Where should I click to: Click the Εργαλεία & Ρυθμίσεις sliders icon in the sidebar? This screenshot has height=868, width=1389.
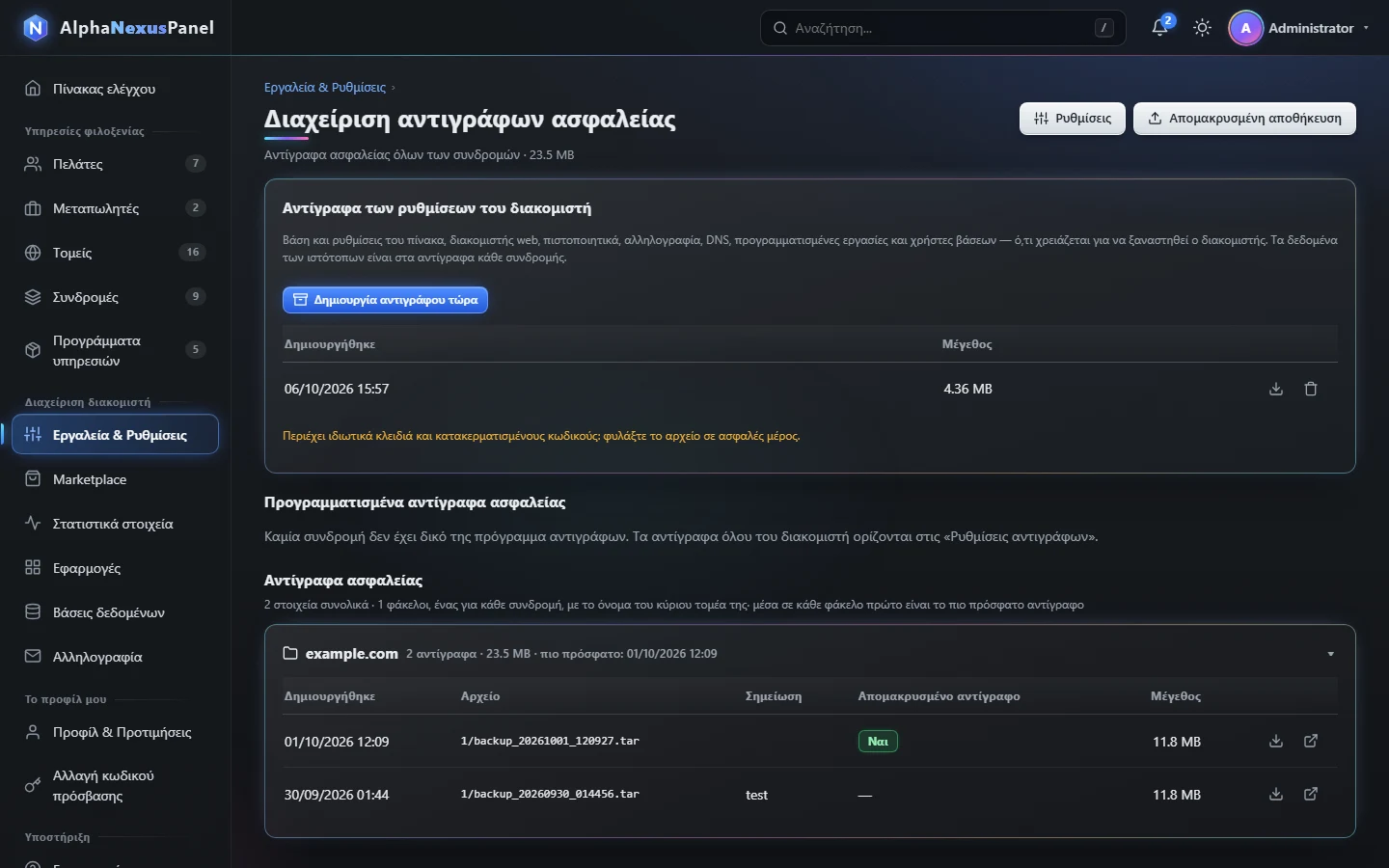[33, 435]
